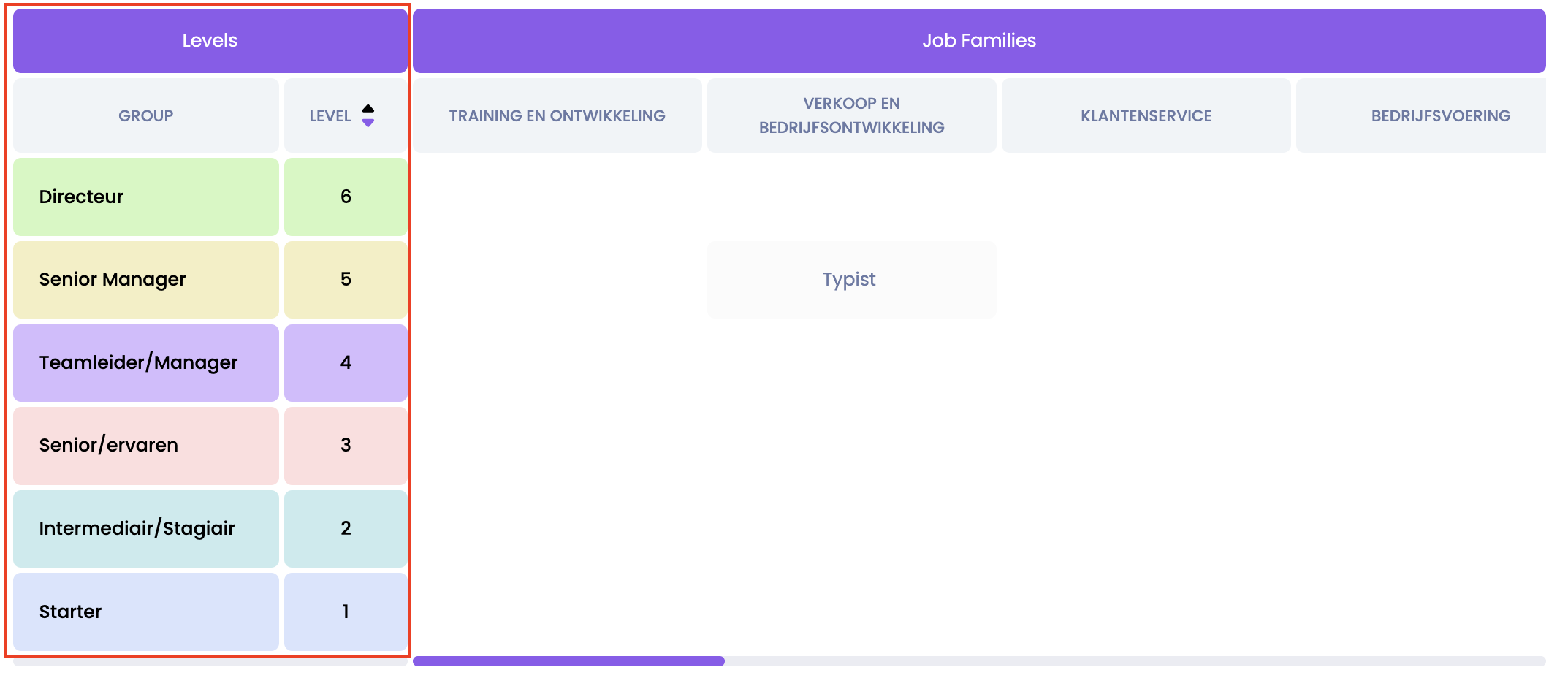Viewport: 1568px width, 678px height.
Task: Select the Bedrijfsvoering job family column
Action: (1439, 115)
